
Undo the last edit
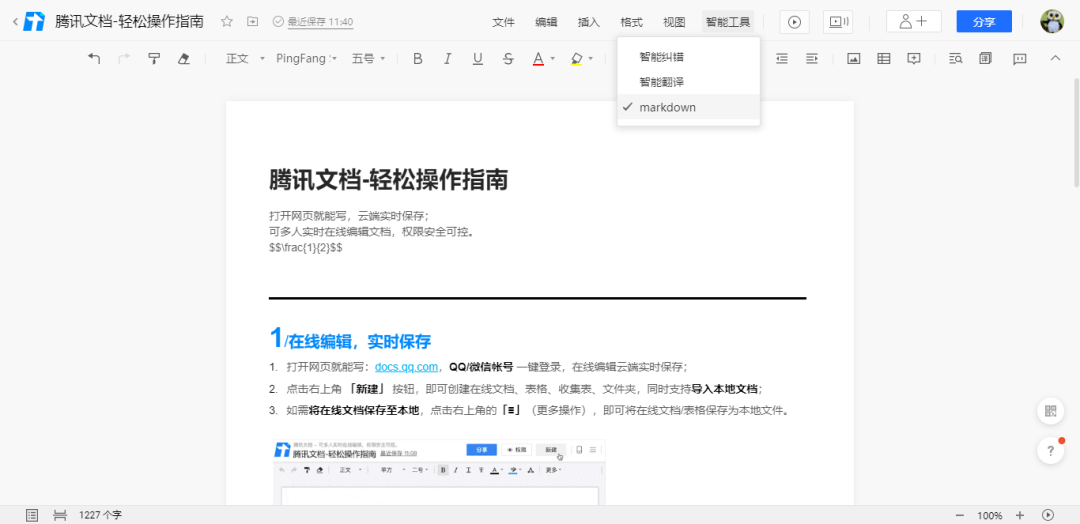[x=94, y=59]
